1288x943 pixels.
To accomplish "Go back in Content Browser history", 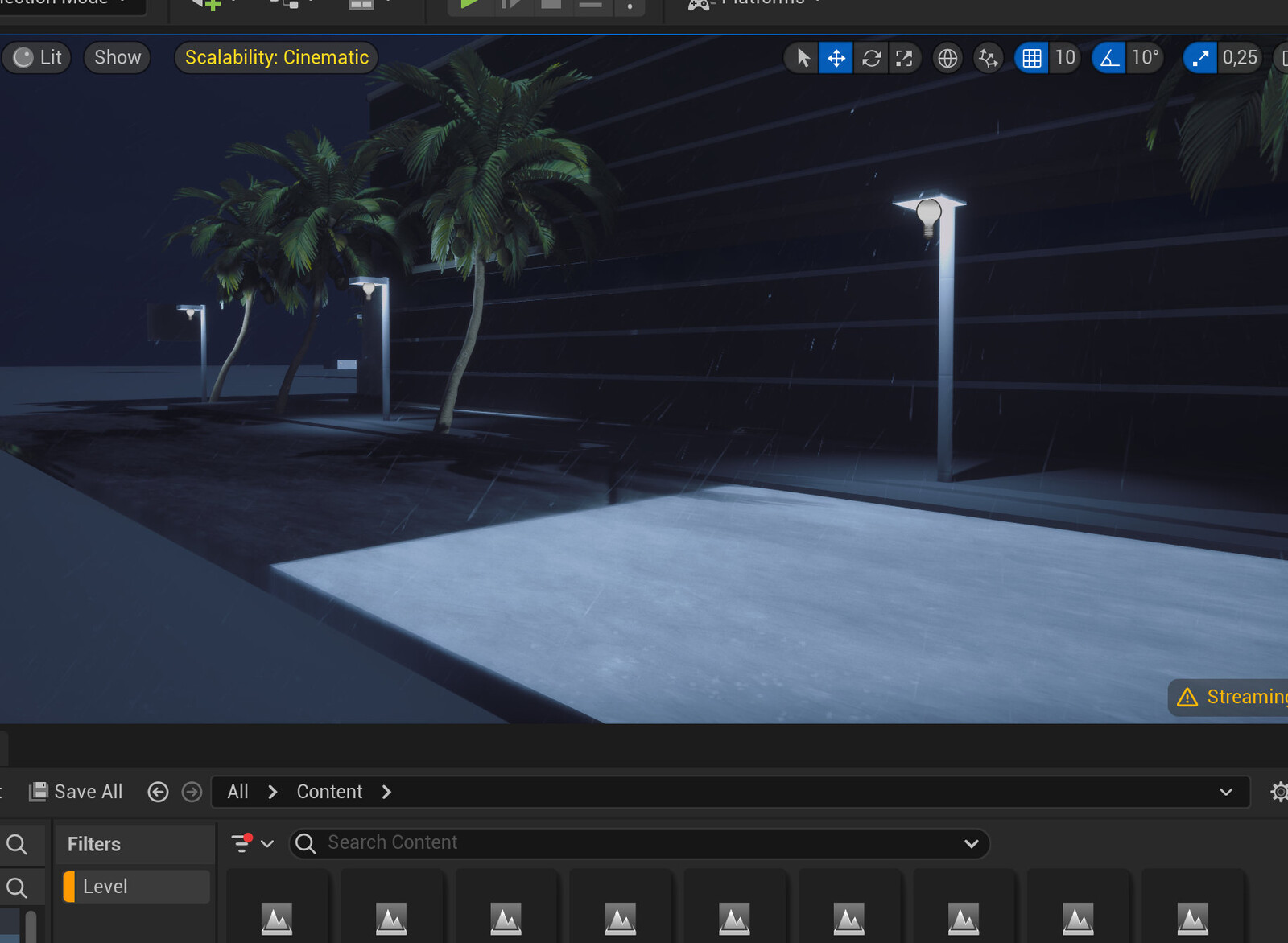I will 158,792.
